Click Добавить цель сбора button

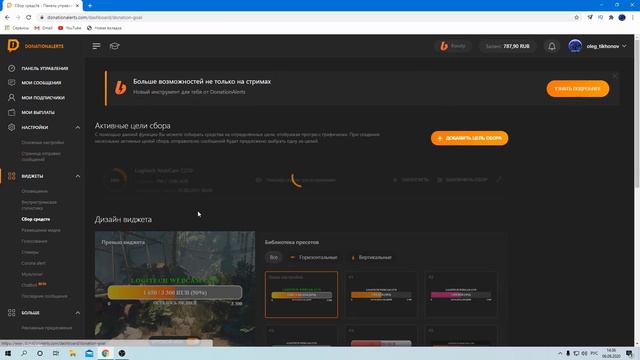(x=469, y=138)
